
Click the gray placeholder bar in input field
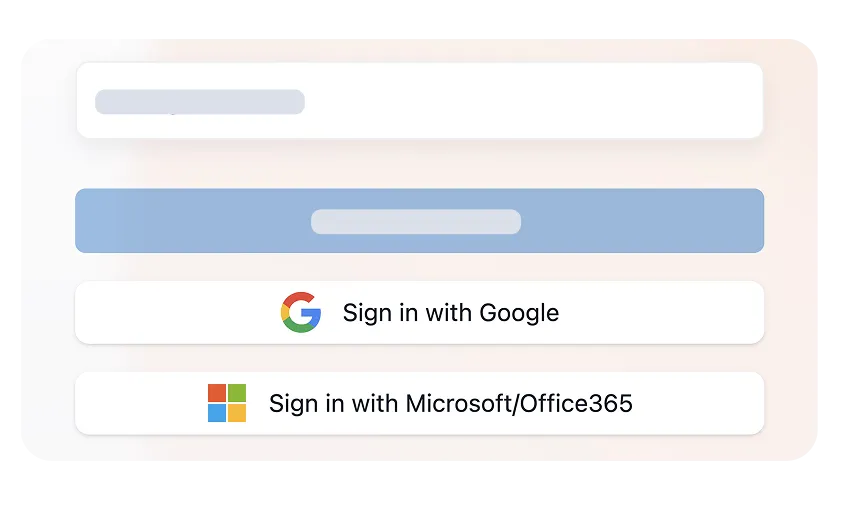pos(200,102)
